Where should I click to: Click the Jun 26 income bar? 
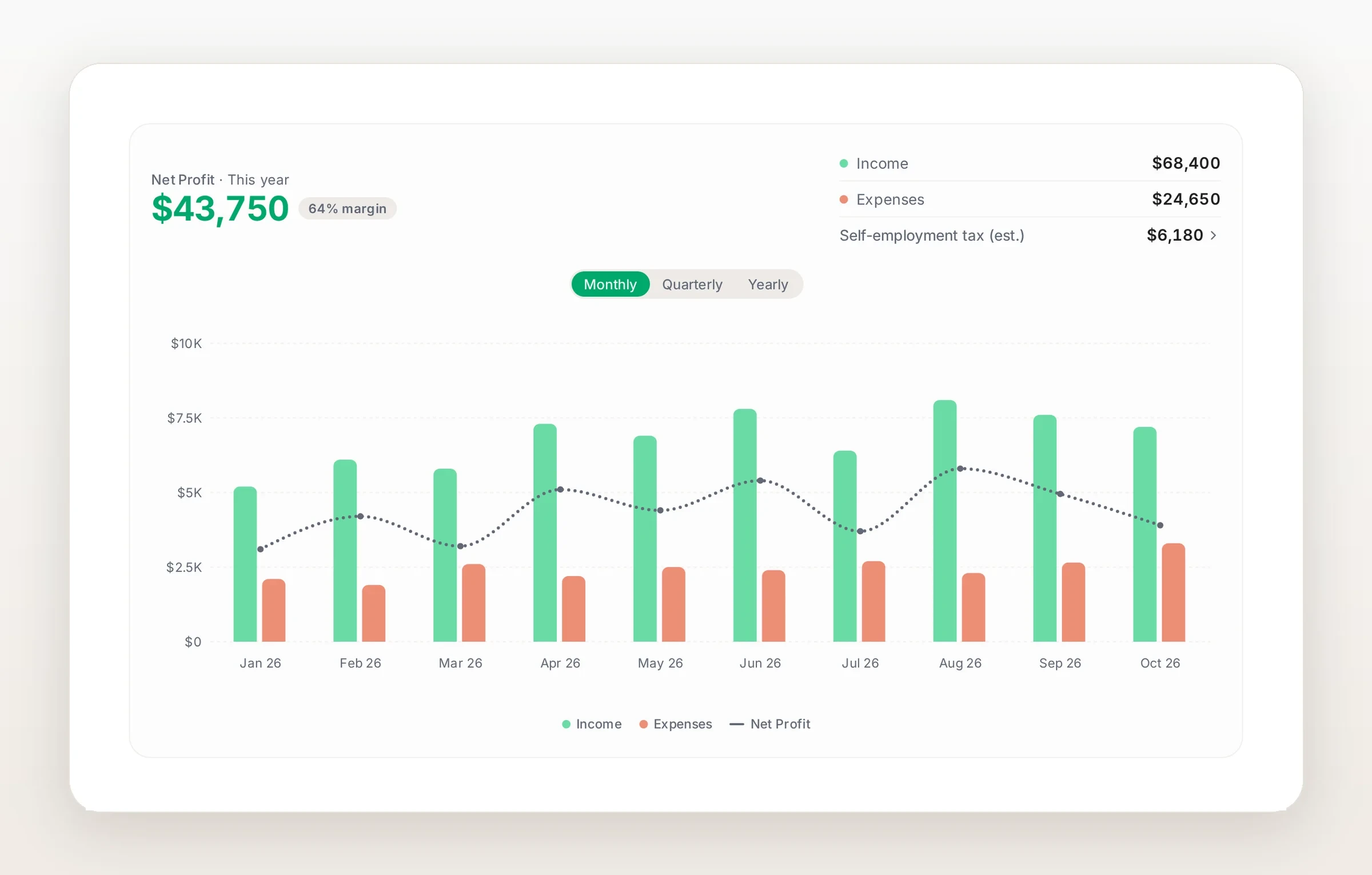(x=745, y=525)
